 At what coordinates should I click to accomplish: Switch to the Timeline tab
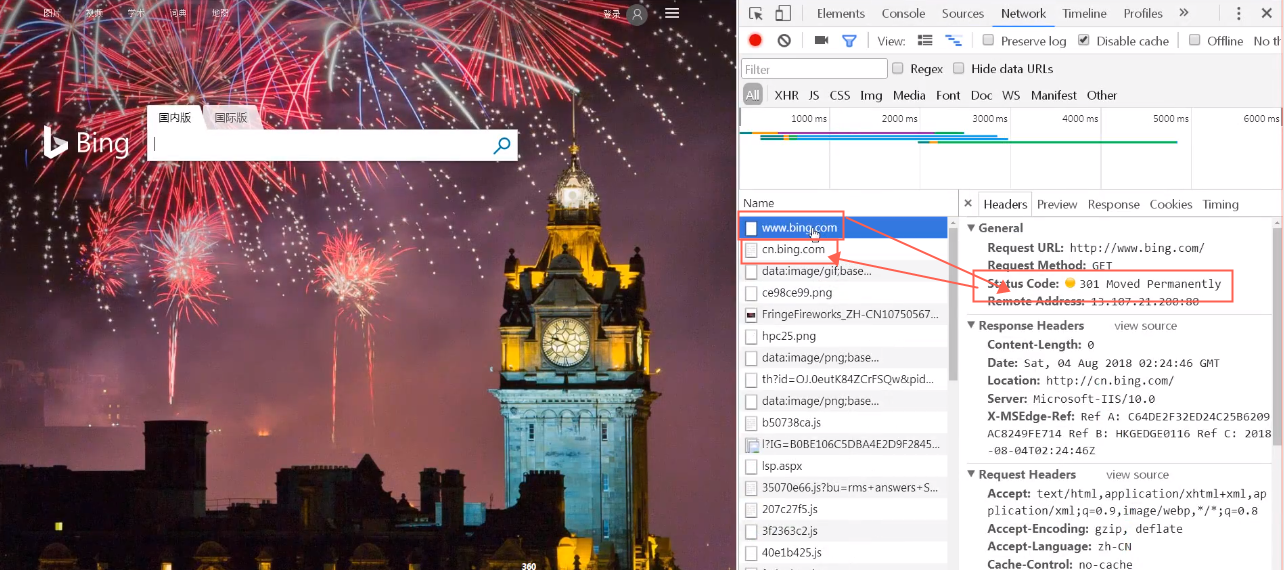click(x=1084, y=13)
